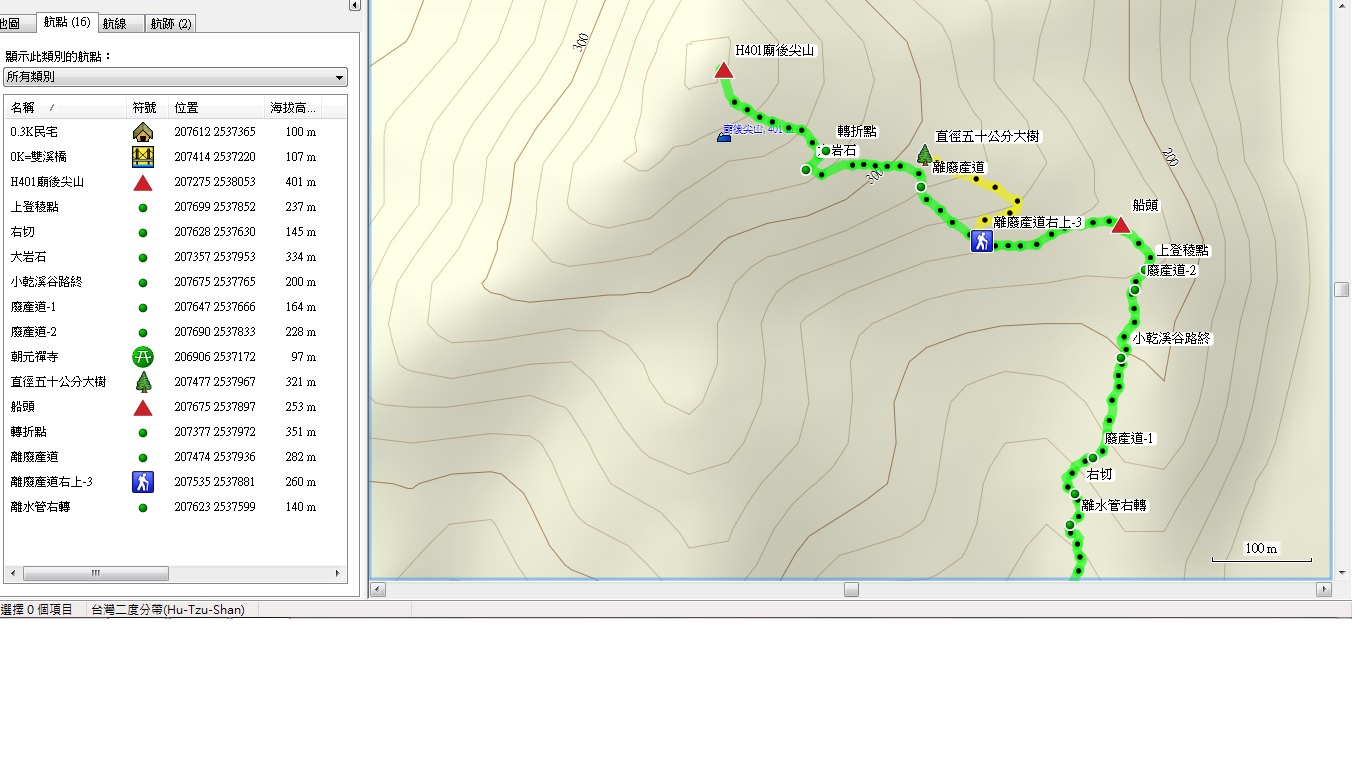This screenshot has width=1366, height=768.
Task: Click green dot icon in 廢產道-1 row
Action: click(143, 307)
